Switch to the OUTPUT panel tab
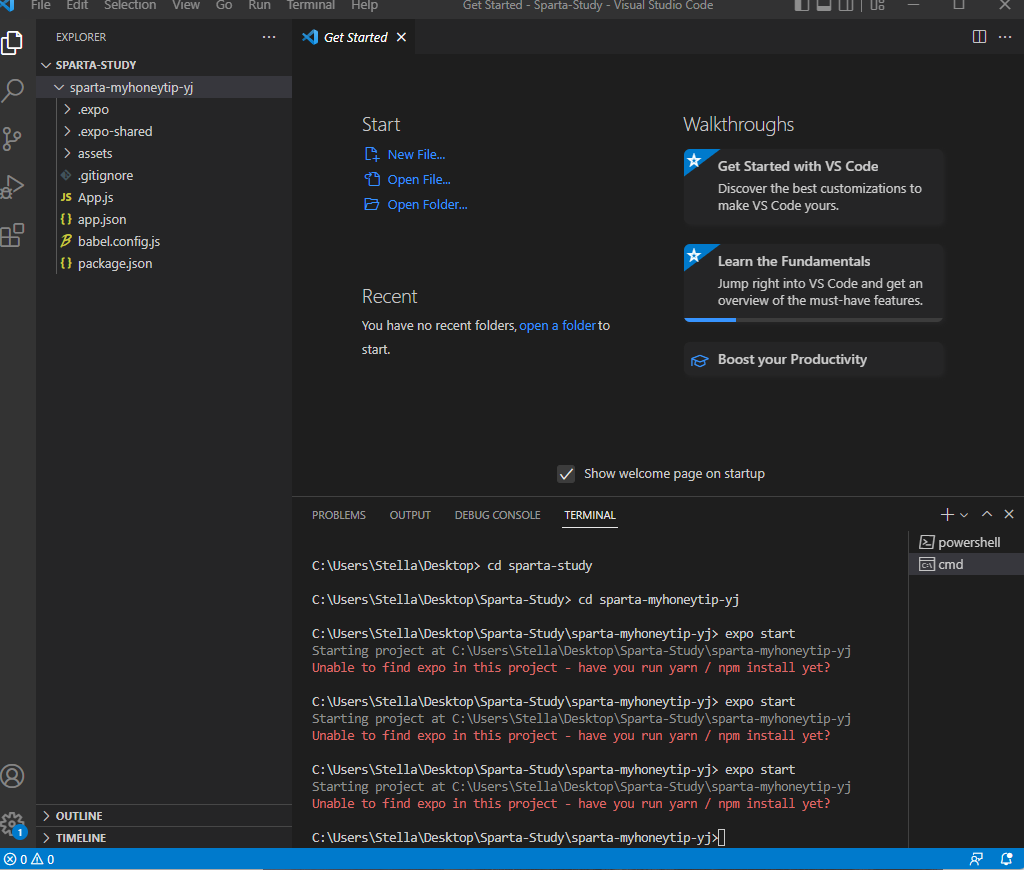The width and height of the screenshot is (1024, 870). pyautogui.click(x=410, y=515)
